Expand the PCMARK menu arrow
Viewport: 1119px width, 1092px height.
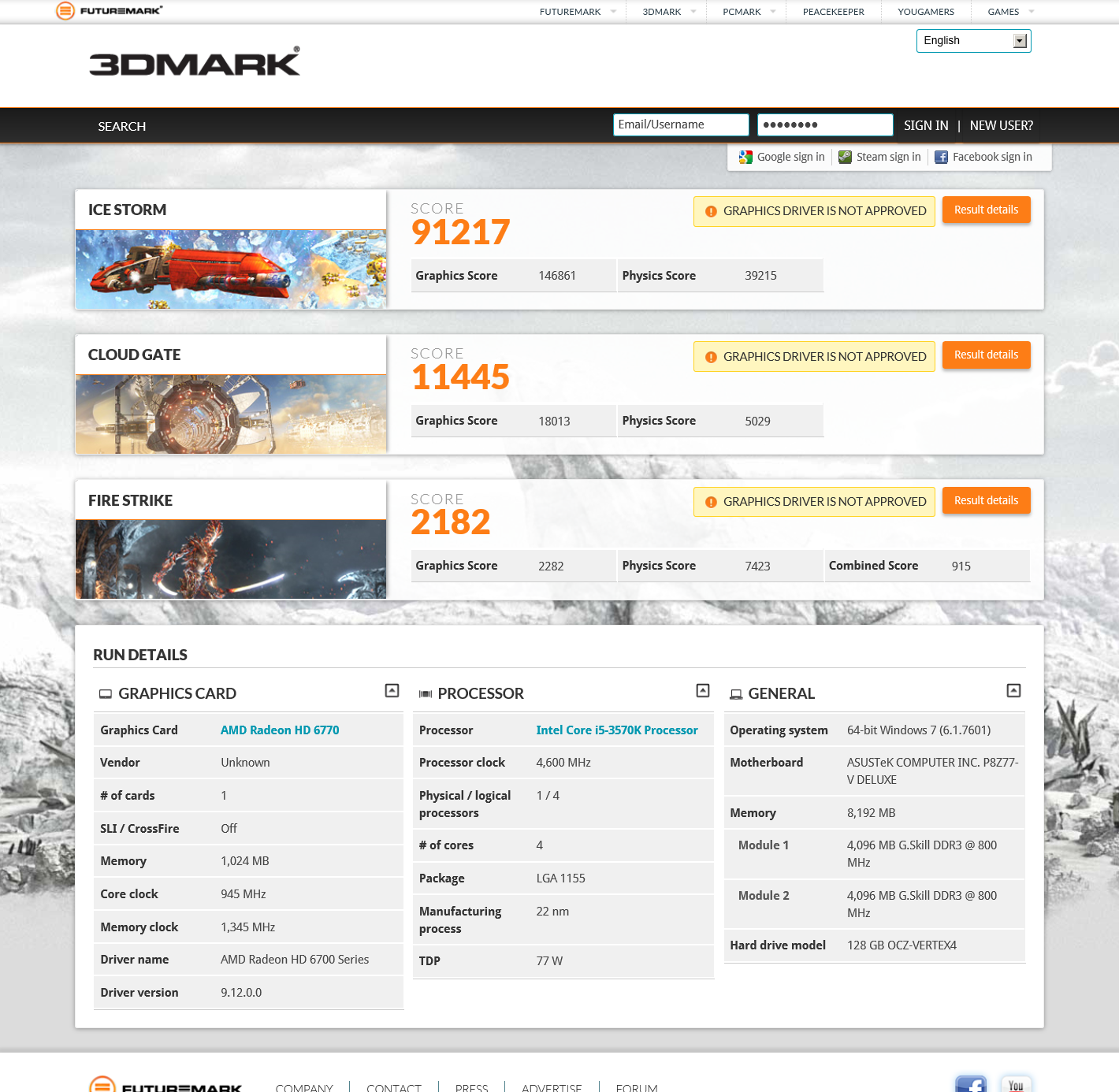tap(773, 12)
